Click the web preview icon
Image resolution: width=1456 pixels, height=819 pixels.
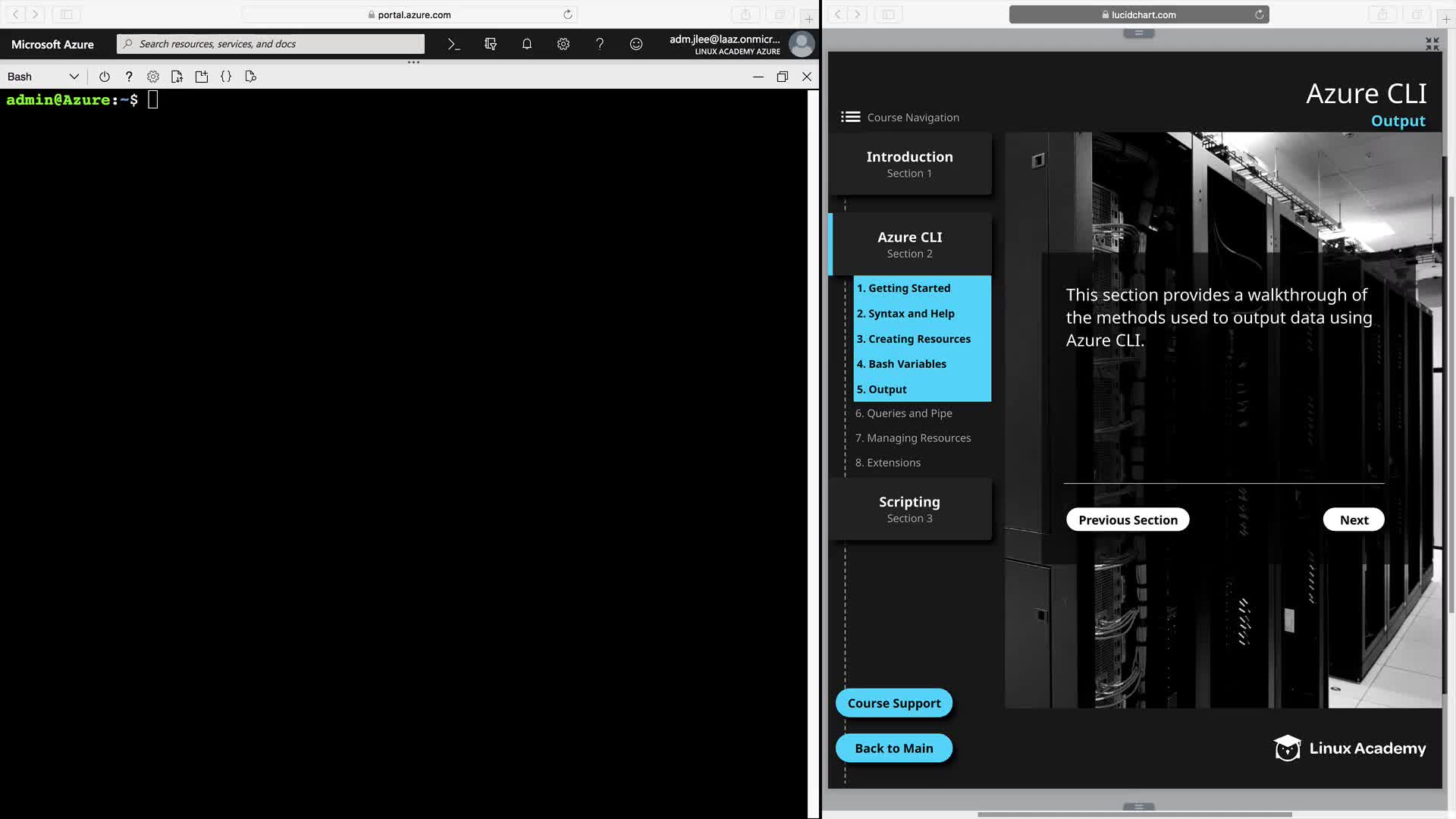pyautogui.click(x=251, y=77)
